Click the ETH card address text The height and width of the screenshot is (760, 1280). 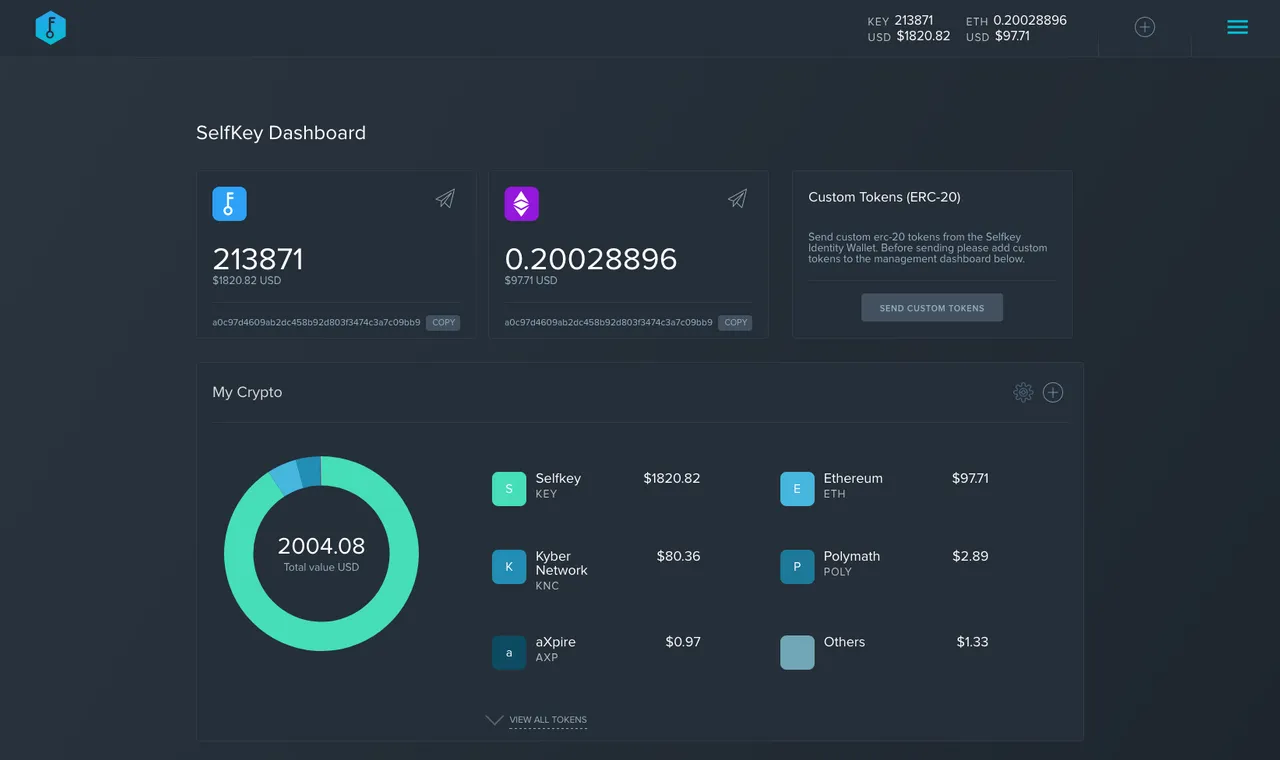608,323
